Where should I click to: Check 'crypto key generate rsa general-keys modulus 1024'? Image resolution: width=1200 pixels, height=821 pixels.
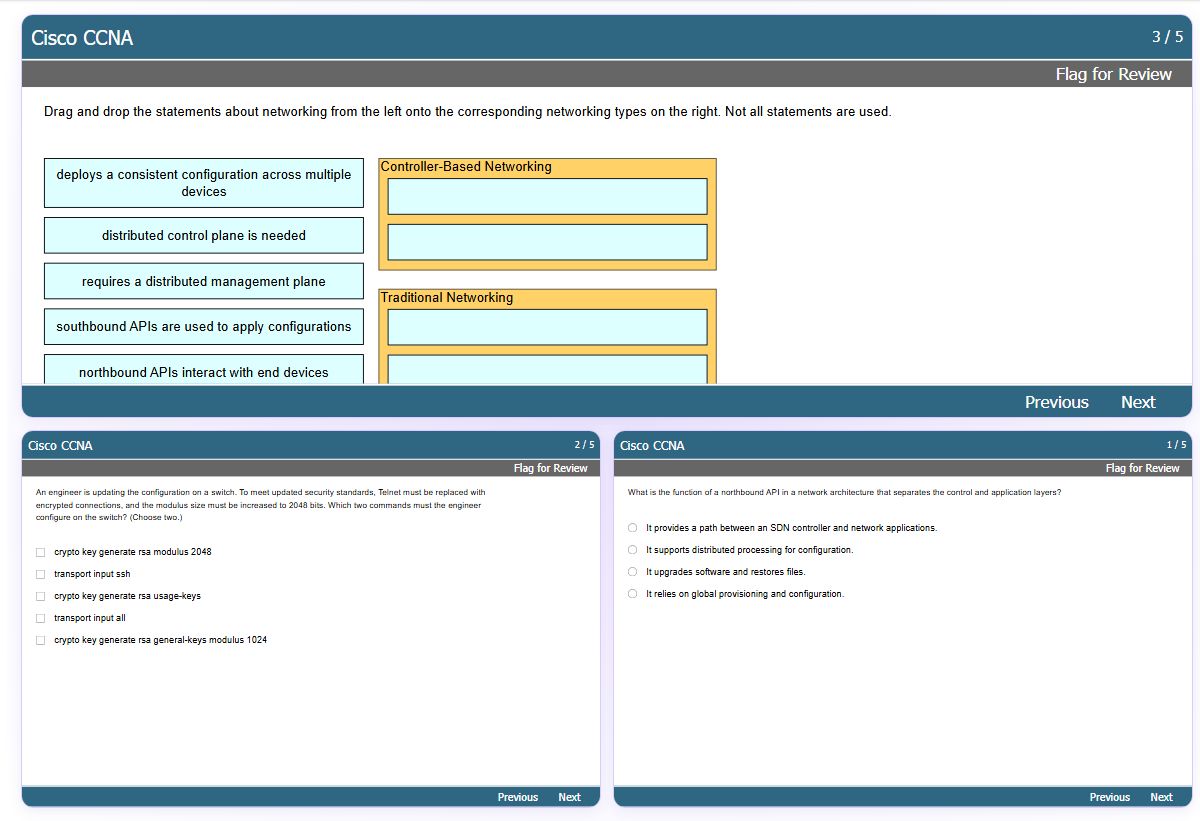coord(40,640)
